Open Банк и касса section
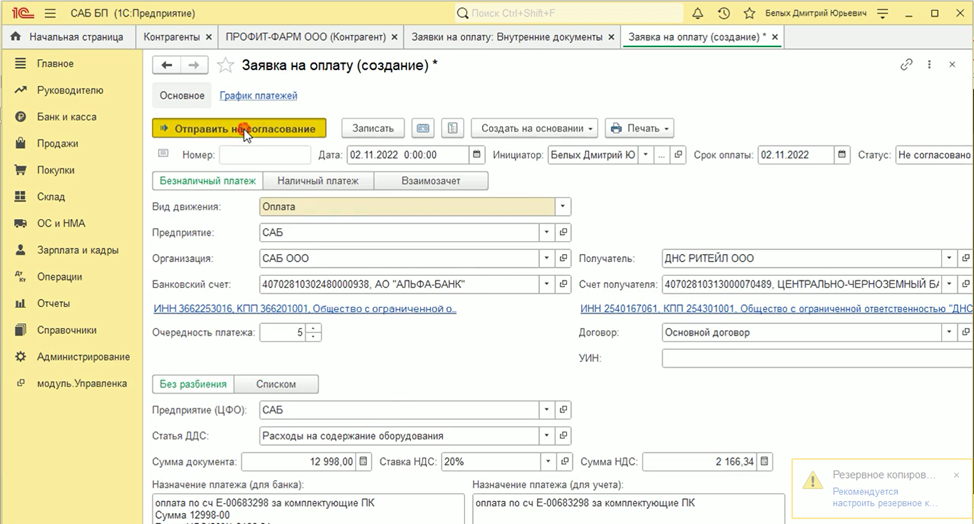 pos(66,117)
